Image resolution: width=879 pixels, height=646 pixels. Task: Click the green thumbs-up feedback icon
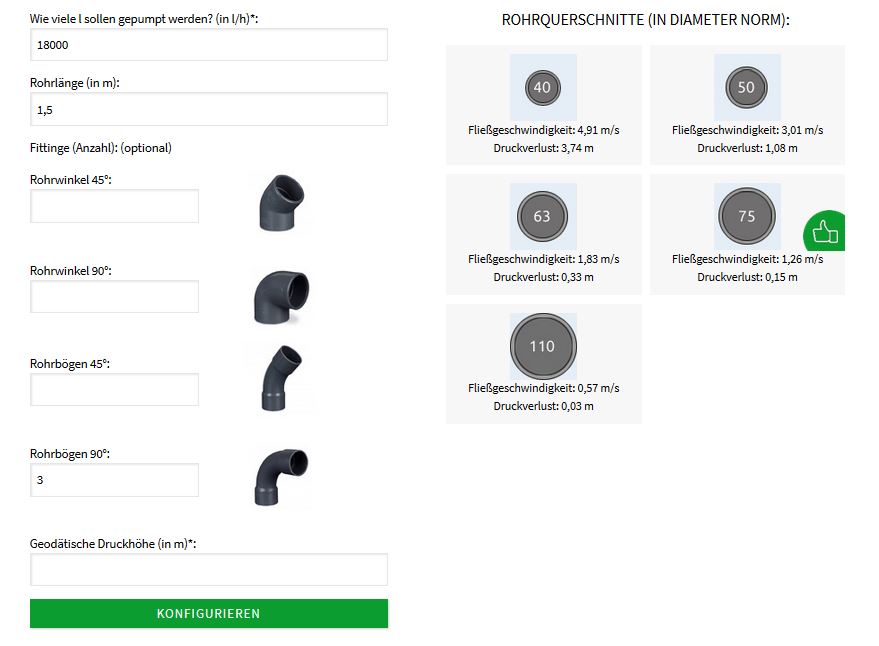click(825, 232)
